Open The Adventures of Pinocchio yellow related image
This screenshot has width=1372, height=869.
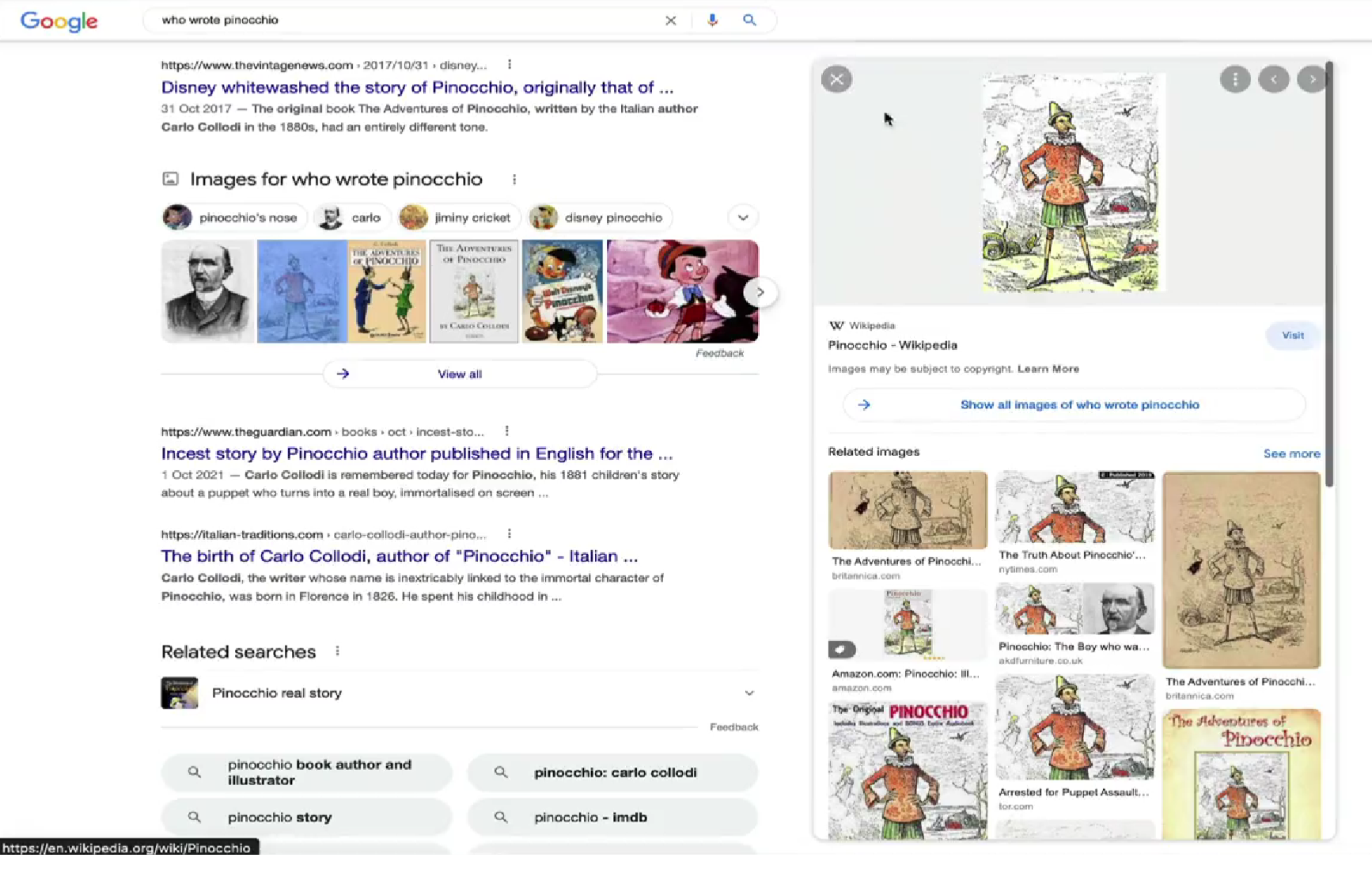point(1241,774)
